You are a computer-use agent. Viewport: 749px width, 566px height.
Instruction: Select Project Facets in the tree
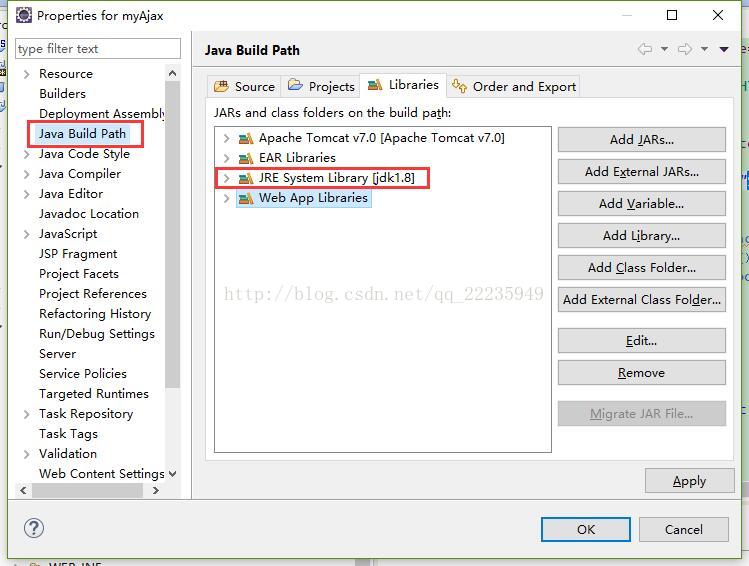[x=79, y=274]
